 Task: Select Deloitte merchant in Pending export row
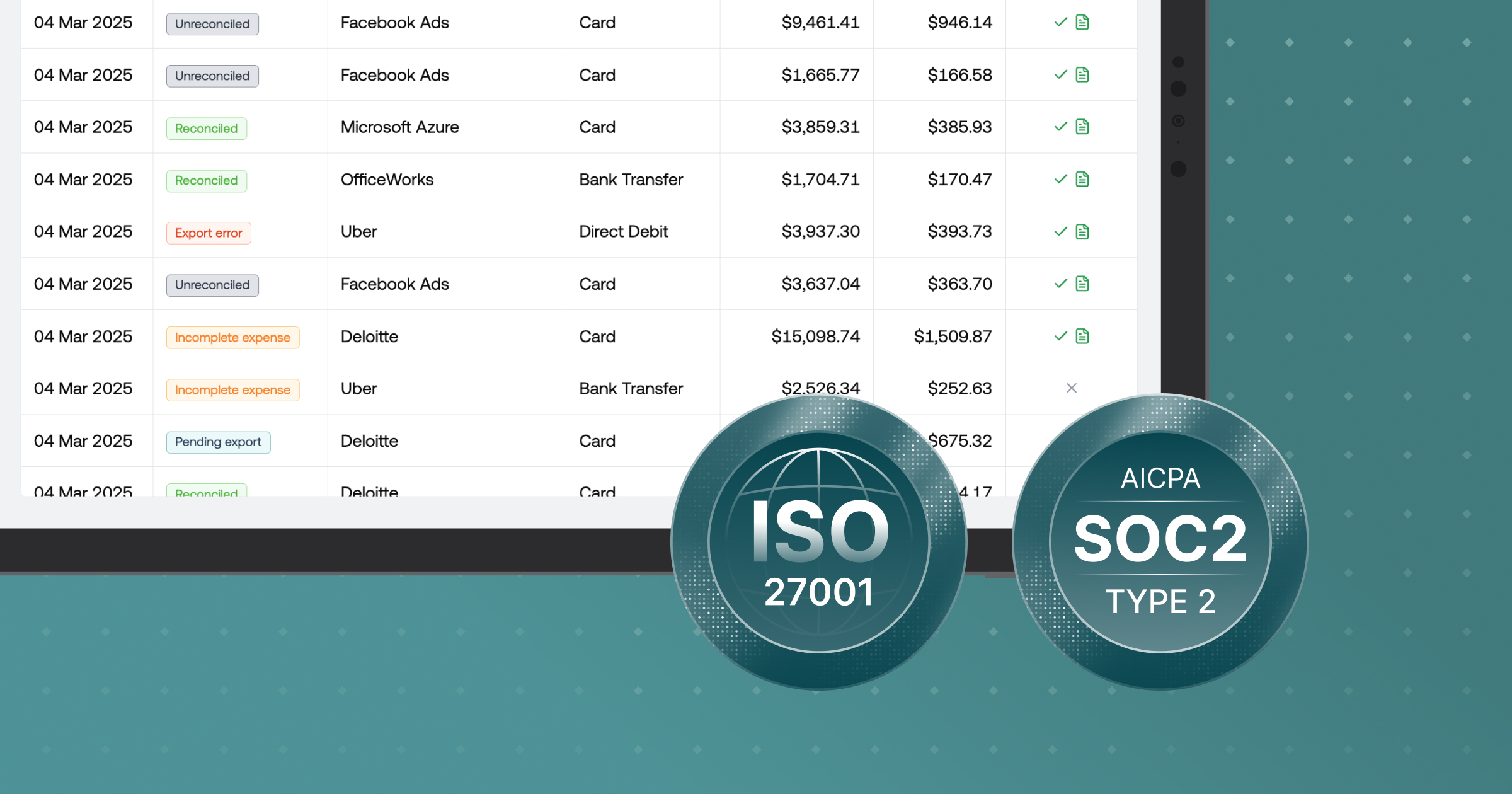[x=369, y=441]
